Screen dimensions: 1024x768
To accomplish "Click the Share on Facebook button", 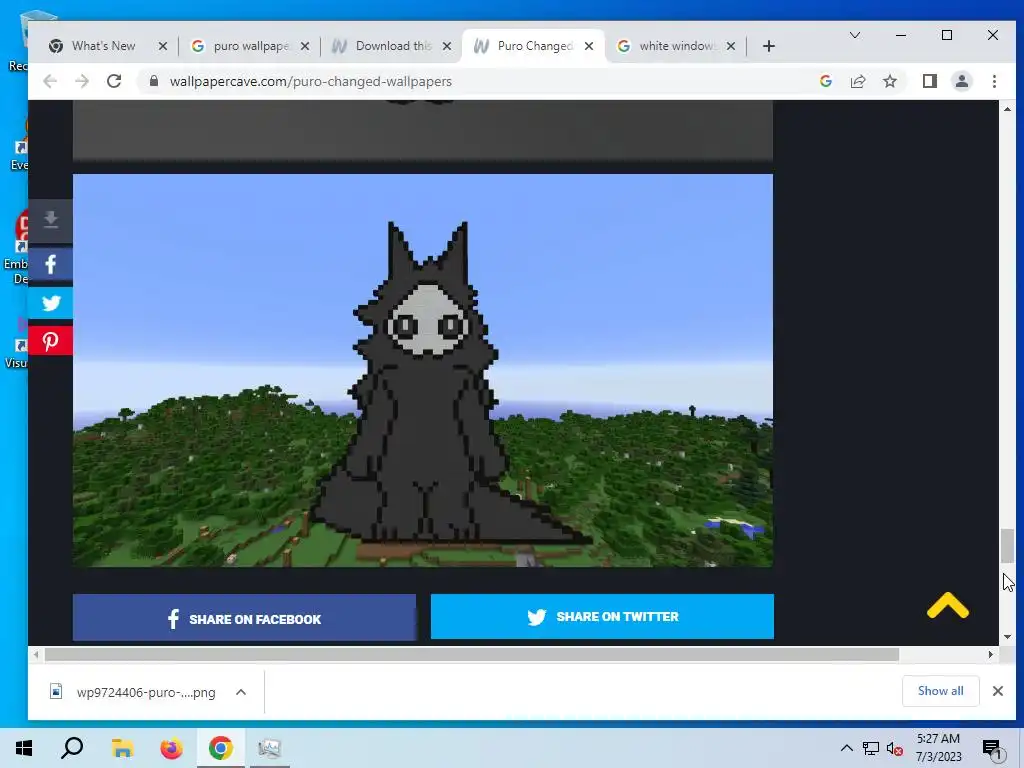I will (x=244, y=618).
